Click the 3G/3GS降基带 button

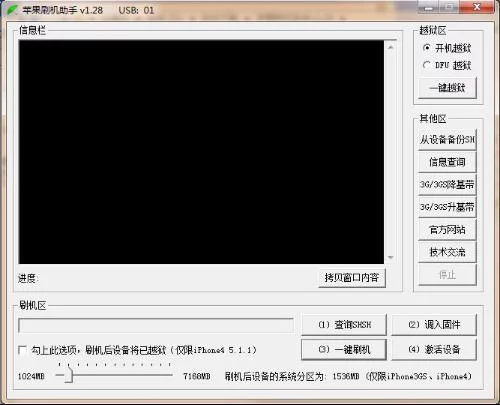447,184
